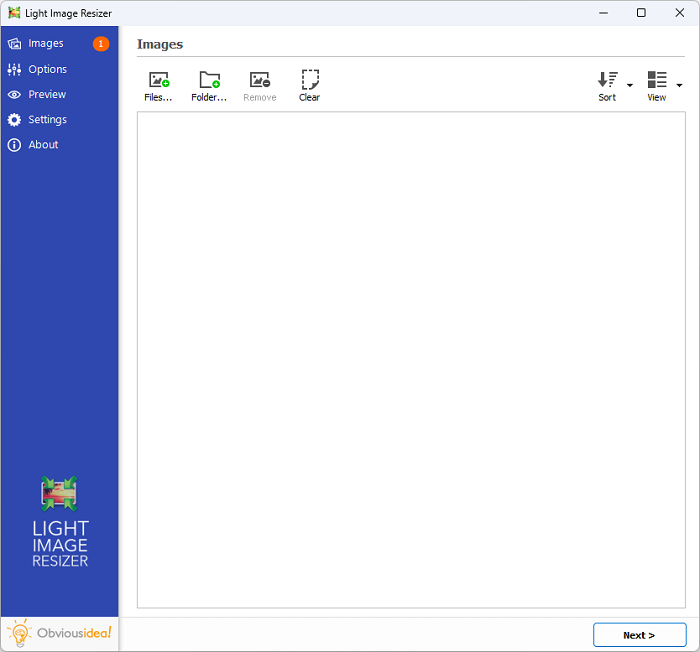Image resolution: width=700 pixels, height=652 pixels.
Task: Click the Light Image Resizer logo in the sidebar
Action: pos(60,522)
